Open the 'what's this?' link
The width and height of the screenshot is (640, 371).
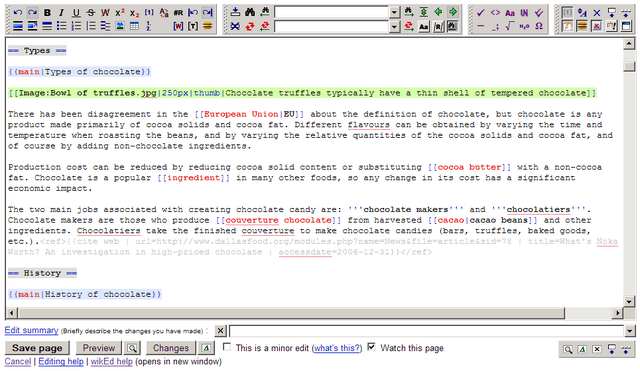tap(337, 348)
